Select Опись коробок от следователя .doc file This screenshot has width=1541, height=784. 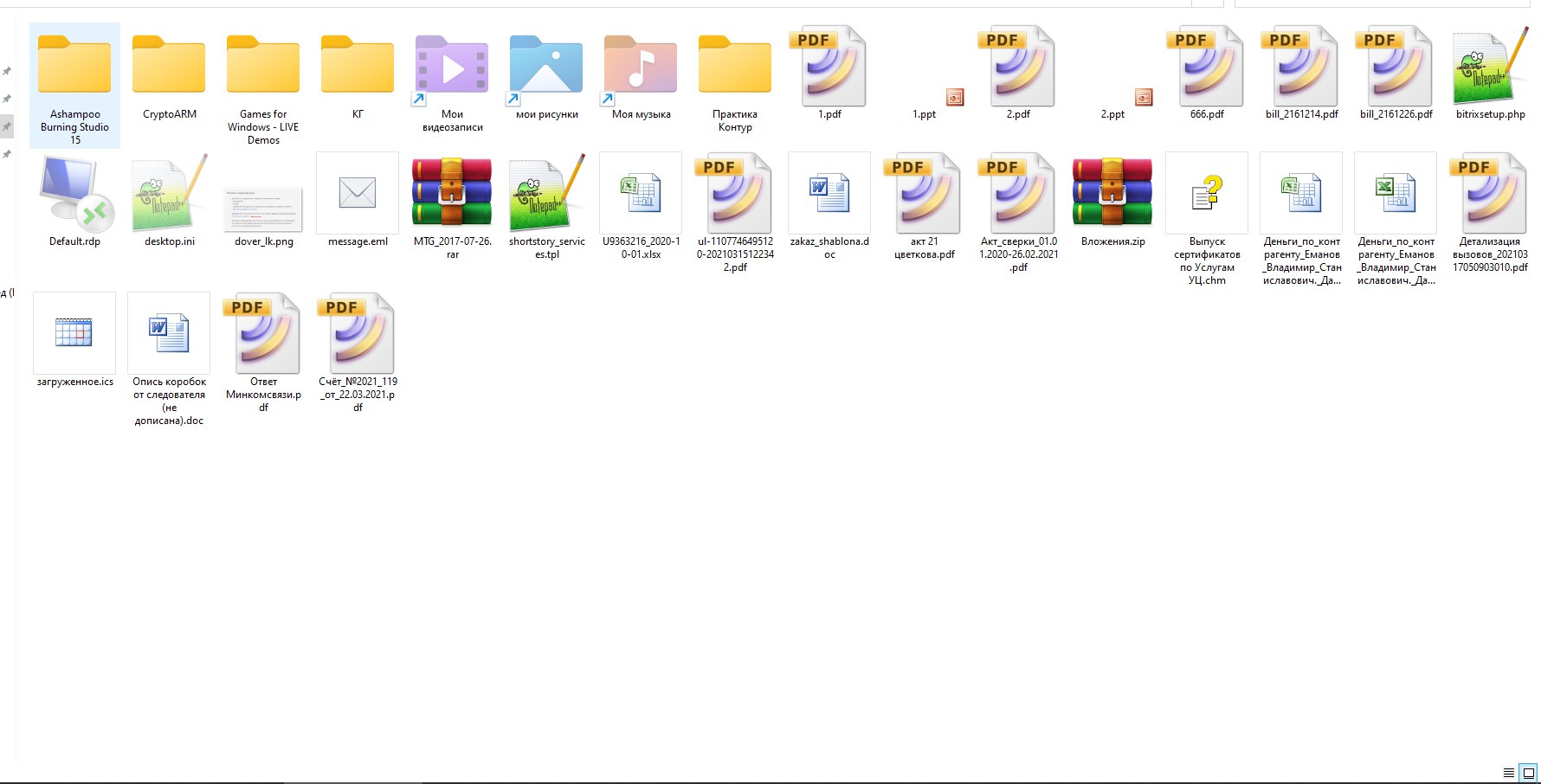169,360
